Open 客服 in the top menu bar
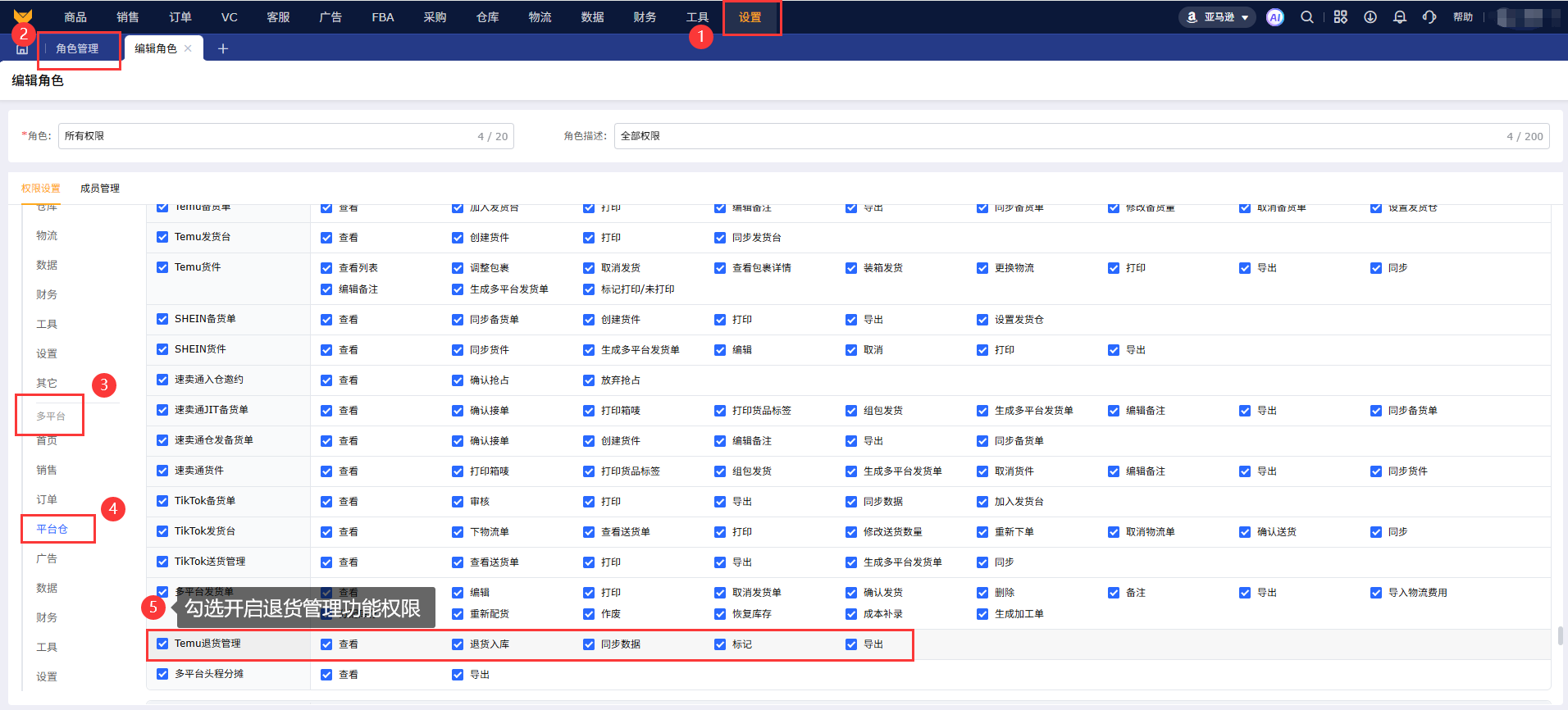The width and height of the screenshot is (1568, 710). click(x=279, y=17)
